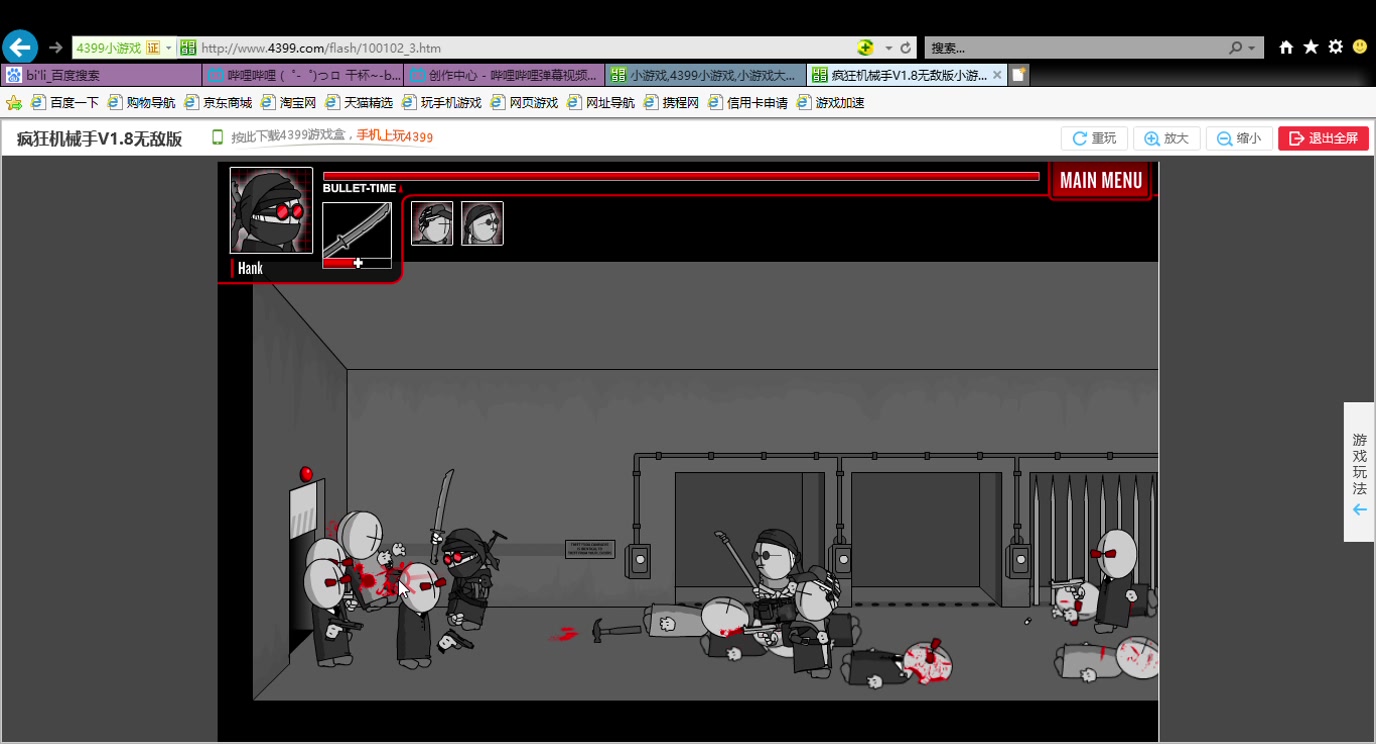Click the 搜索 search box

click(x=1075, y=47)
